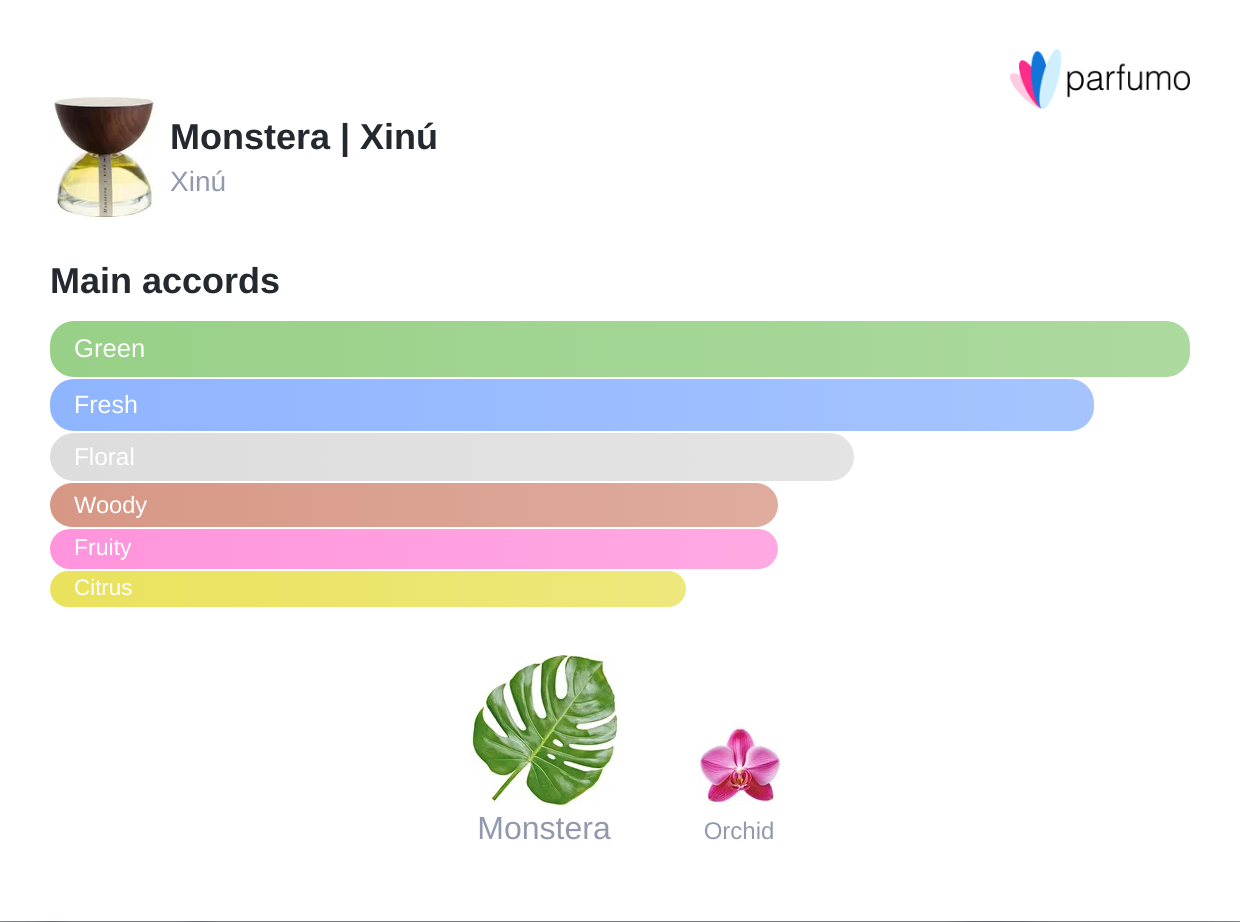Click the Main accords heading
Image resolution: width=1240 pixels, height=922 pixels.
165,281
